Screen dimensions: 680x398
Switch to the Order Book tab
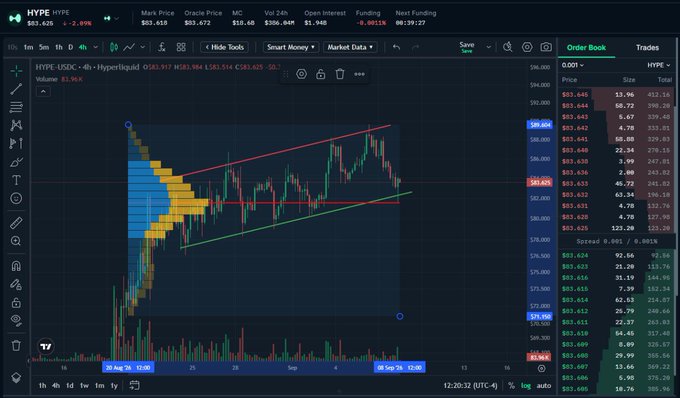tap(586, 48)
